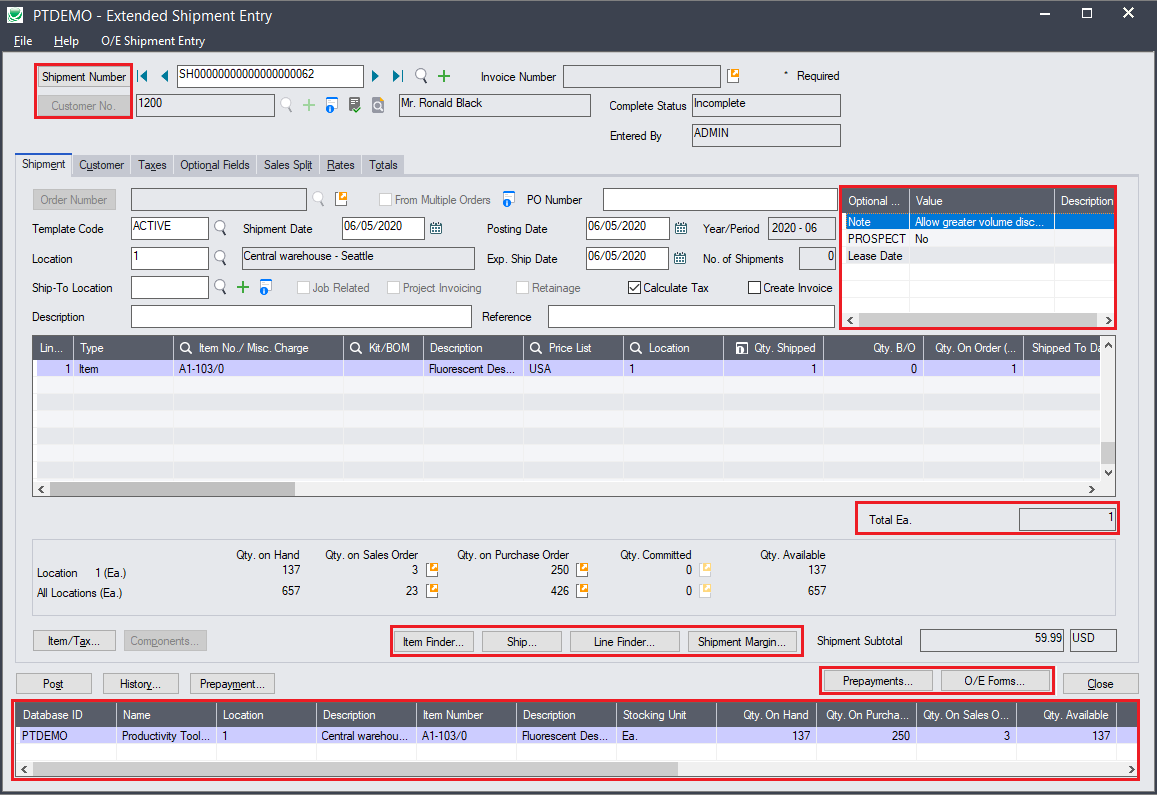Open the info icon beside PO Number
Screen dimensions: 1157x795
pyautogui.click(x=508, y=199)
